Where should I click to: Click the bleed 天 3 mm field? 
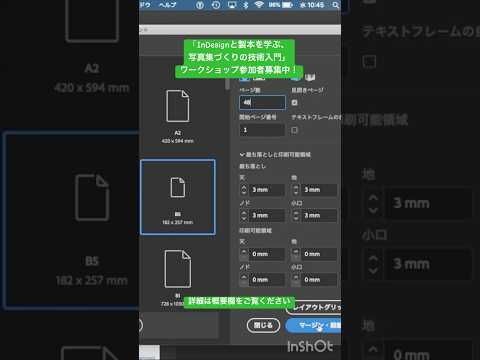(267, 190)
